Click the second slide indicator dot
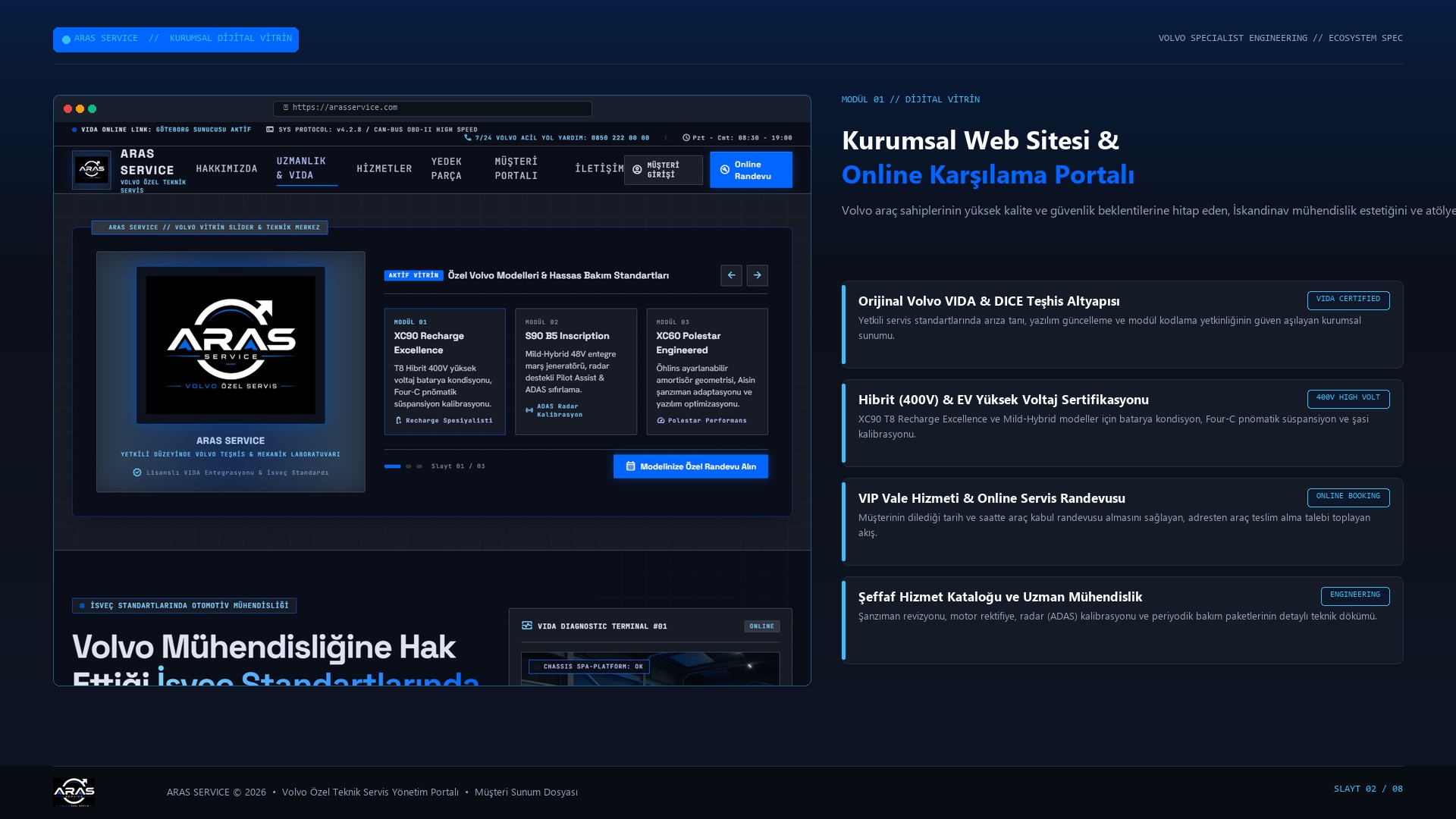Image resolution: width=1456 pixels, height=819 pixels. point(409,466)
